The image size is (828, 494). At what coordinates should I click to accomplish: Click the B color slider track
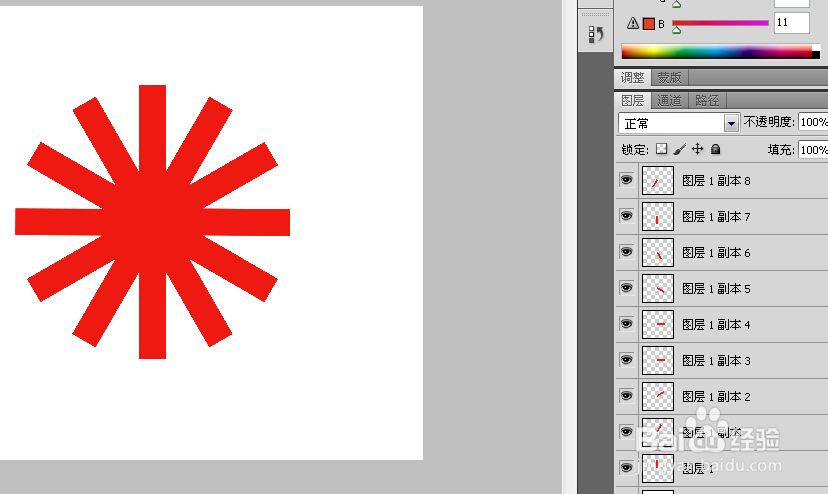coord(720,23)
